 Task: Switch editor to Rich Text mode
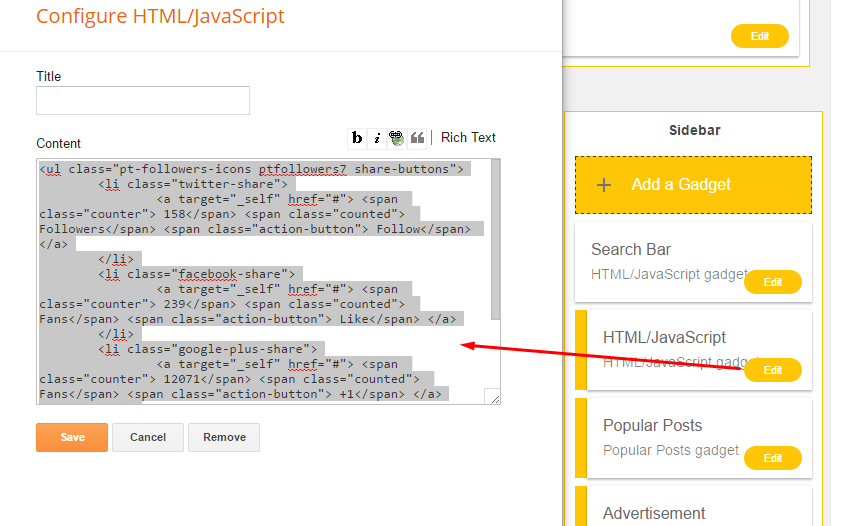[x=468, y=137]
